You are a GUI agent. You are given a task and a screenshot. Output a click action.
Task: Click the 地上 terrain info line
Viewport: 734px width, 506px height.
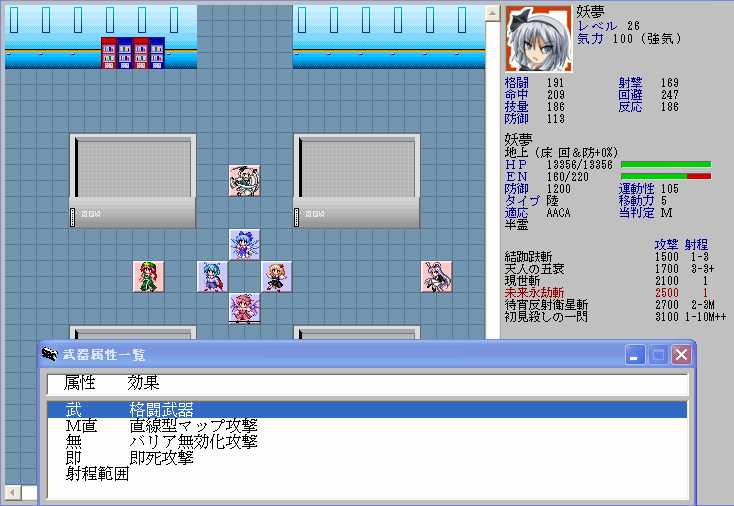561,153
